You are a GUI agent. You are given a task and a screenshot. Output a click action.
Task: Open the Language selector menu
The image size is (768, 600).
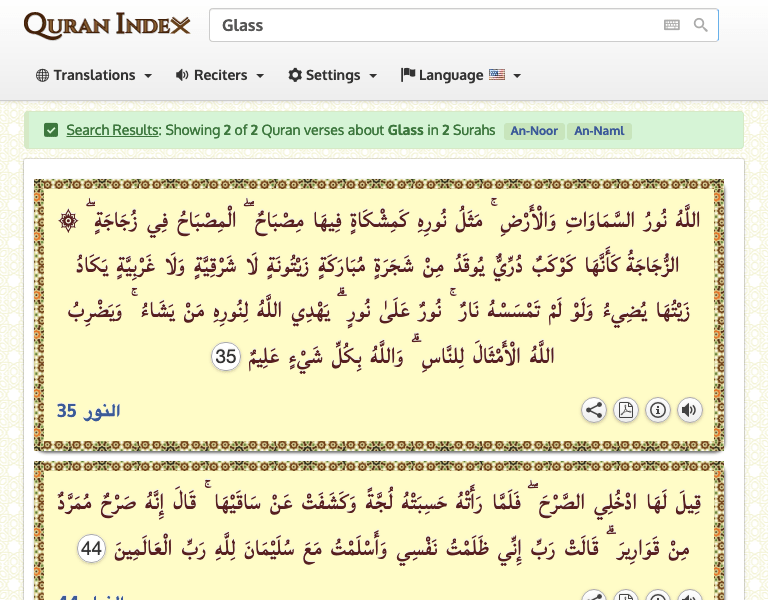[x=460, y=75]
